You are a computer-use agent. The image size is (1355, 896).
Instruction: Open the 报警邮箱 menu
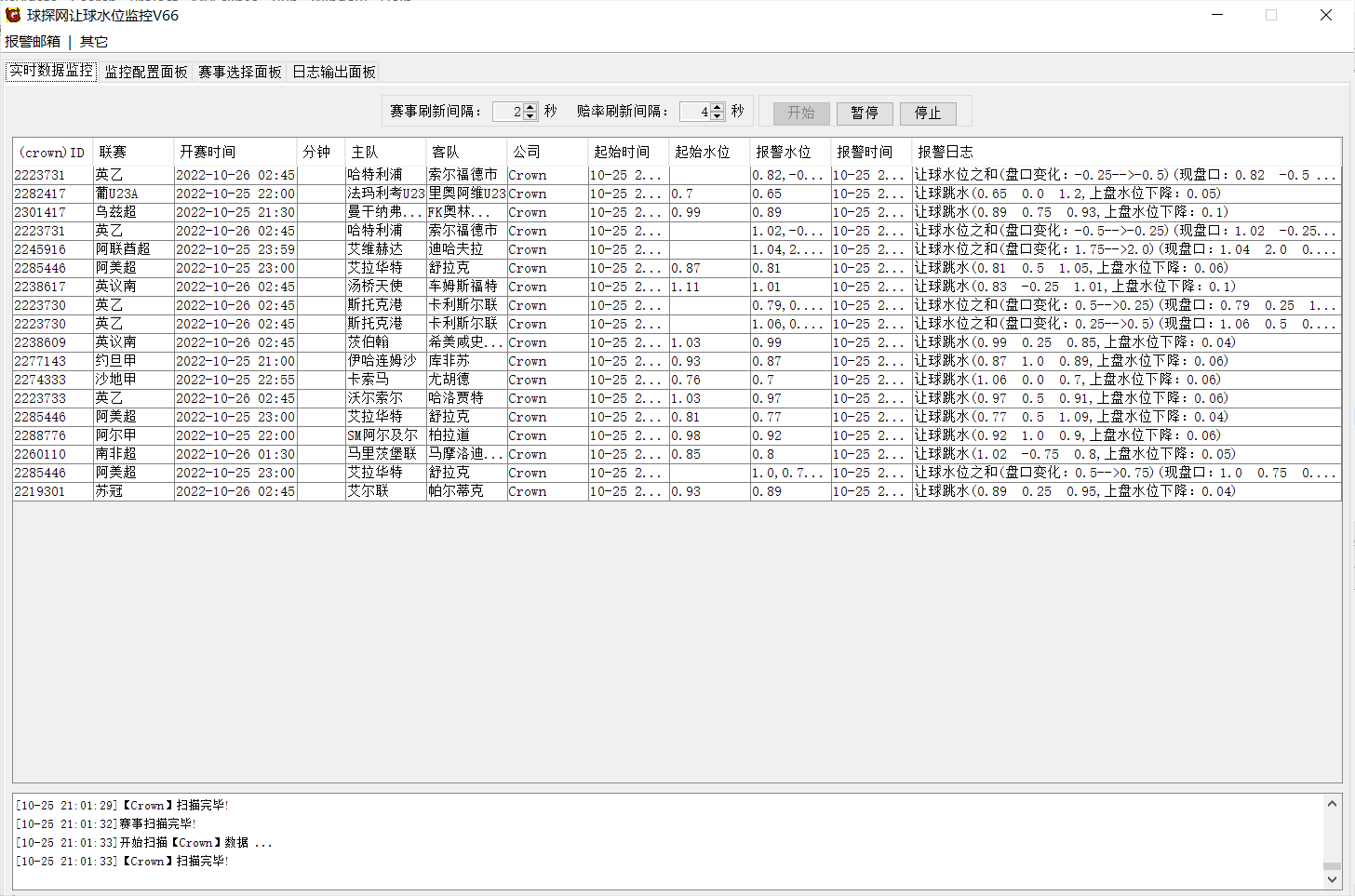click(33, 41)
